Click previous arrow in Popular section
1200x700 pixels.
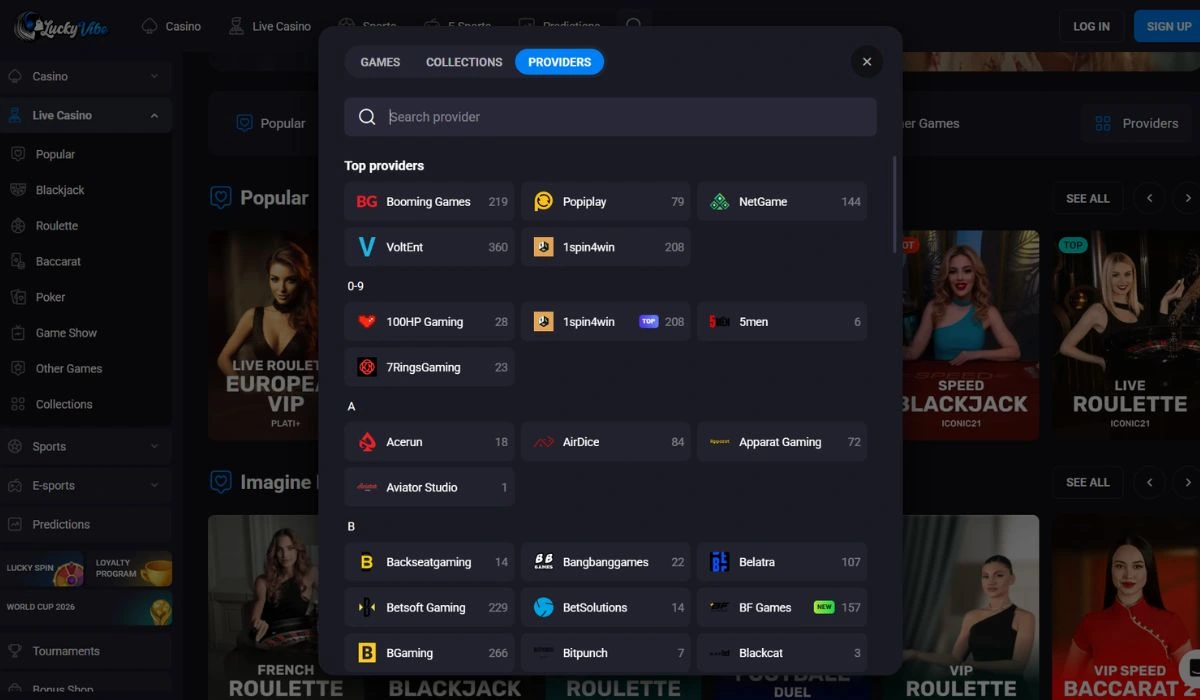(x=1150, y=198)
